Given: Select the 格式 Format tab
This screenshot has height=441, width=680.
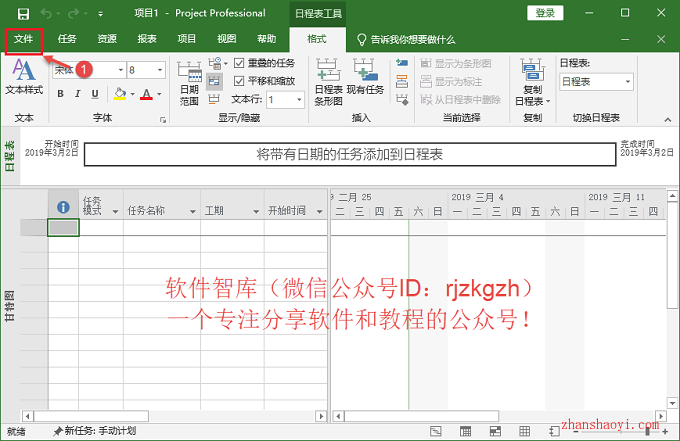Looking at the screenshot, I should (317, 39).
